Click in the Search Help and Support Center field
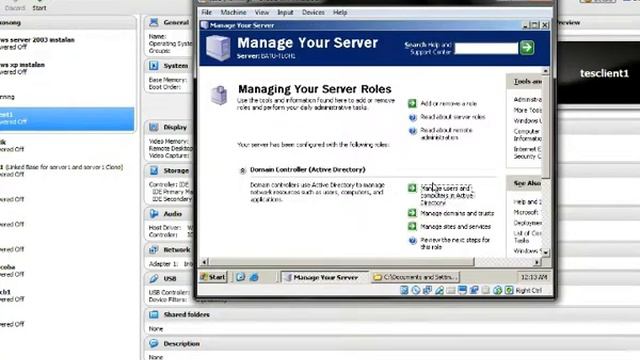Image resolution: width=640 pixels, height=360 pixels. 486,48
